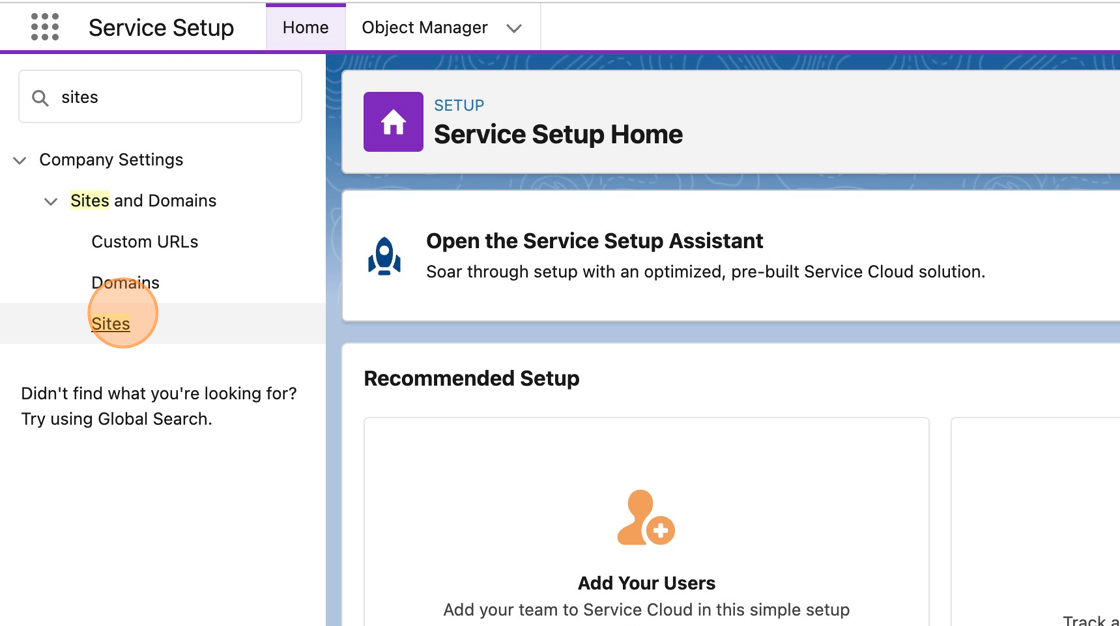Screen dimensions: 1120x626
Task: Open the App Launcher dots icon
Action: 45,27
